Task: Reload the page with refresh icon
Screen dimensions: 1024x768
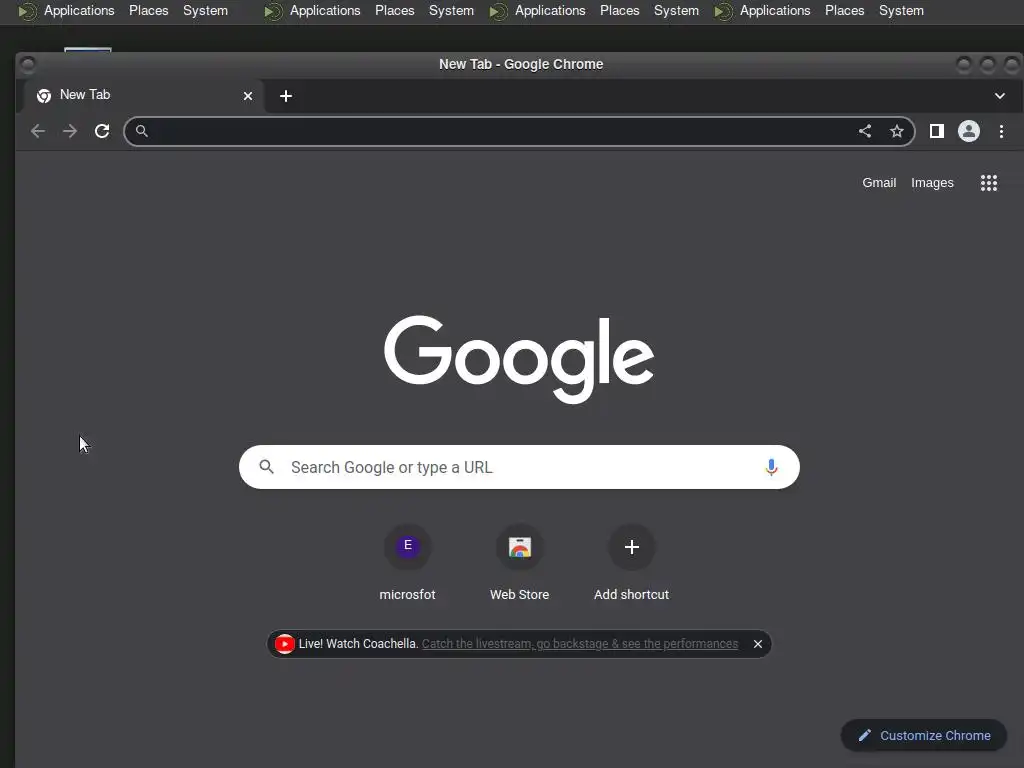Action: pyautogui.click(x=102, y=131)
